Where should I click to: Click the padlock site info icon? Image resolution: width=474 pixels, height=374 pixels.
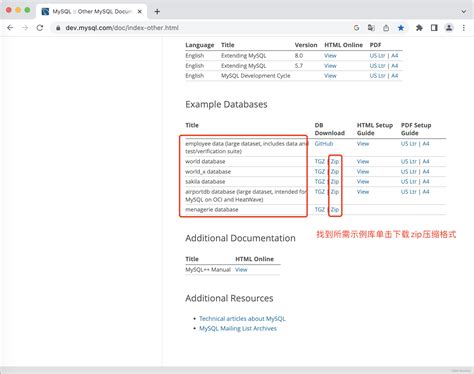click(58, 28)
